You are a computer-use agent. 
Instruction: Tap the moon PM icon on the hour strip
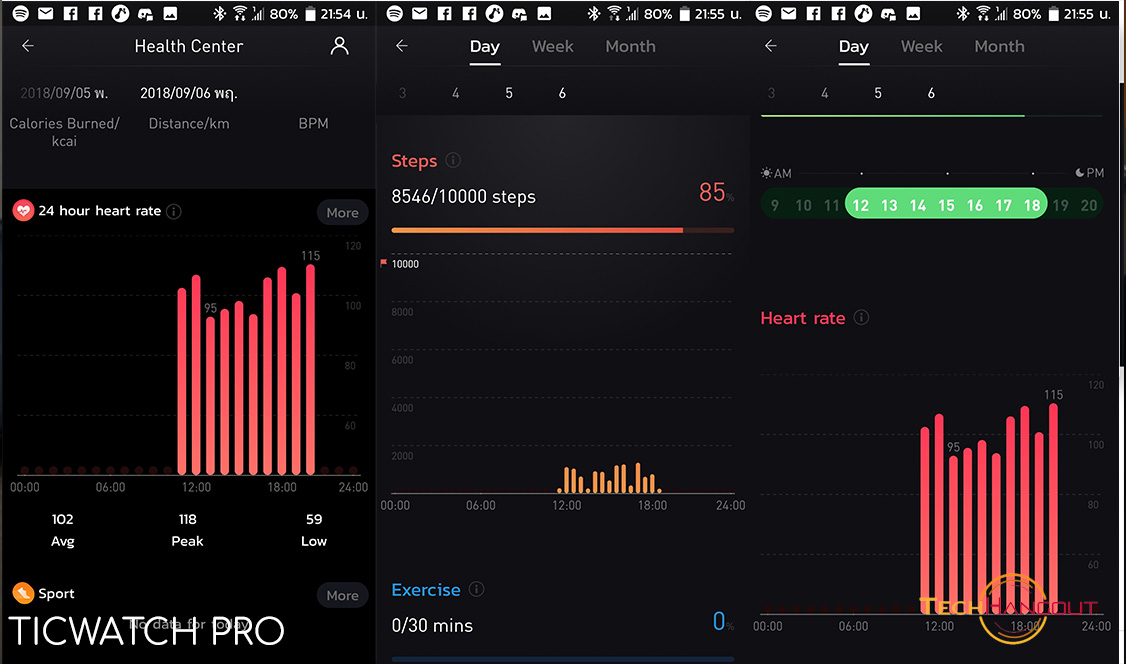(1079, 172)
